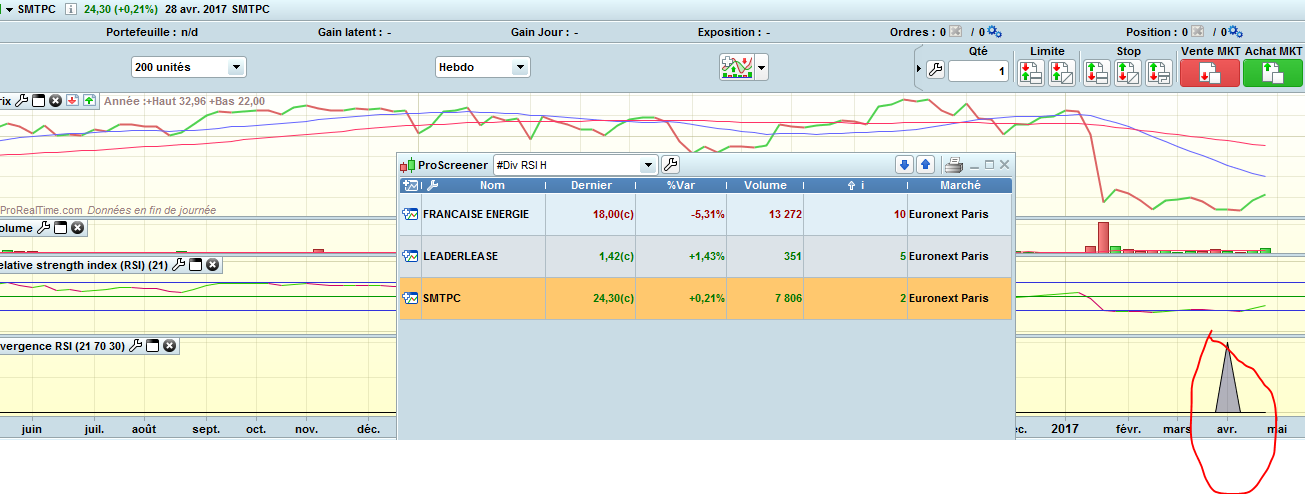Maximize the RSI (21) panel
Viewport: 1305px width, 494px height.
[196, 265]
